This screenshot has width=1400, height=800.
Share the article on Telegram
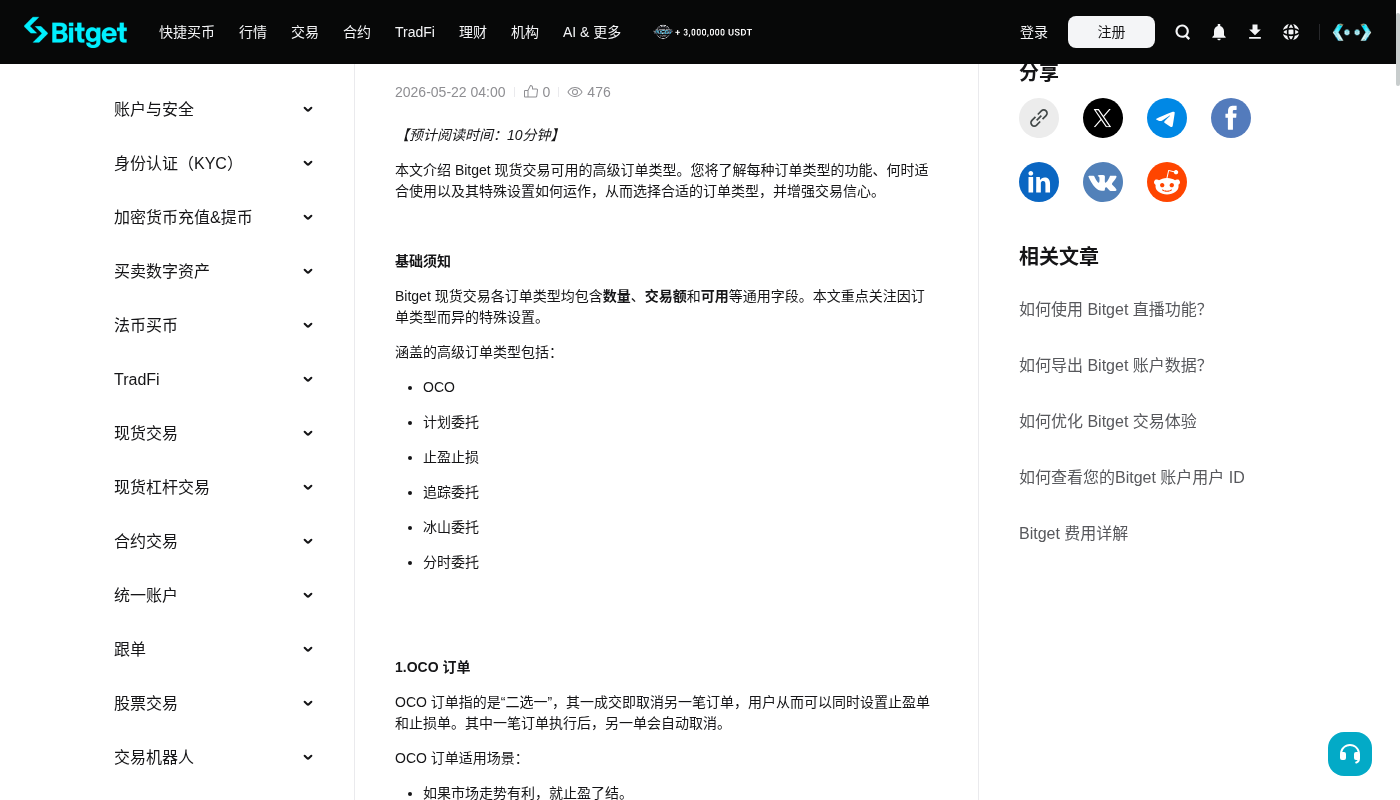(1167, 118)
